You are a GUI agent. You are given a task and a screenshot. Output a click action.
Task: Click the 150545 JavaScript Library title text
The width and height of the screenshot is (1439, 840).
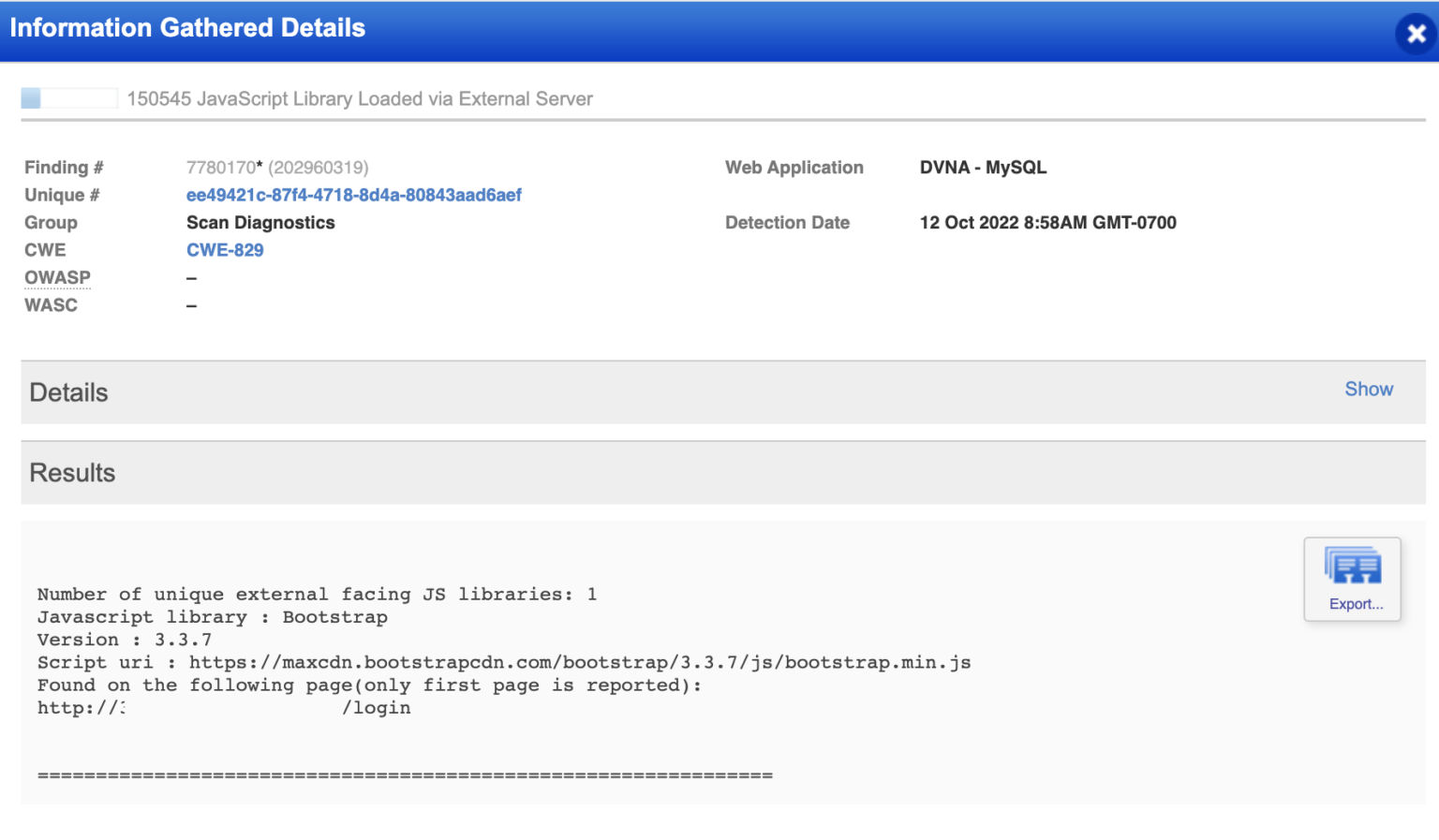pos(360,98)
